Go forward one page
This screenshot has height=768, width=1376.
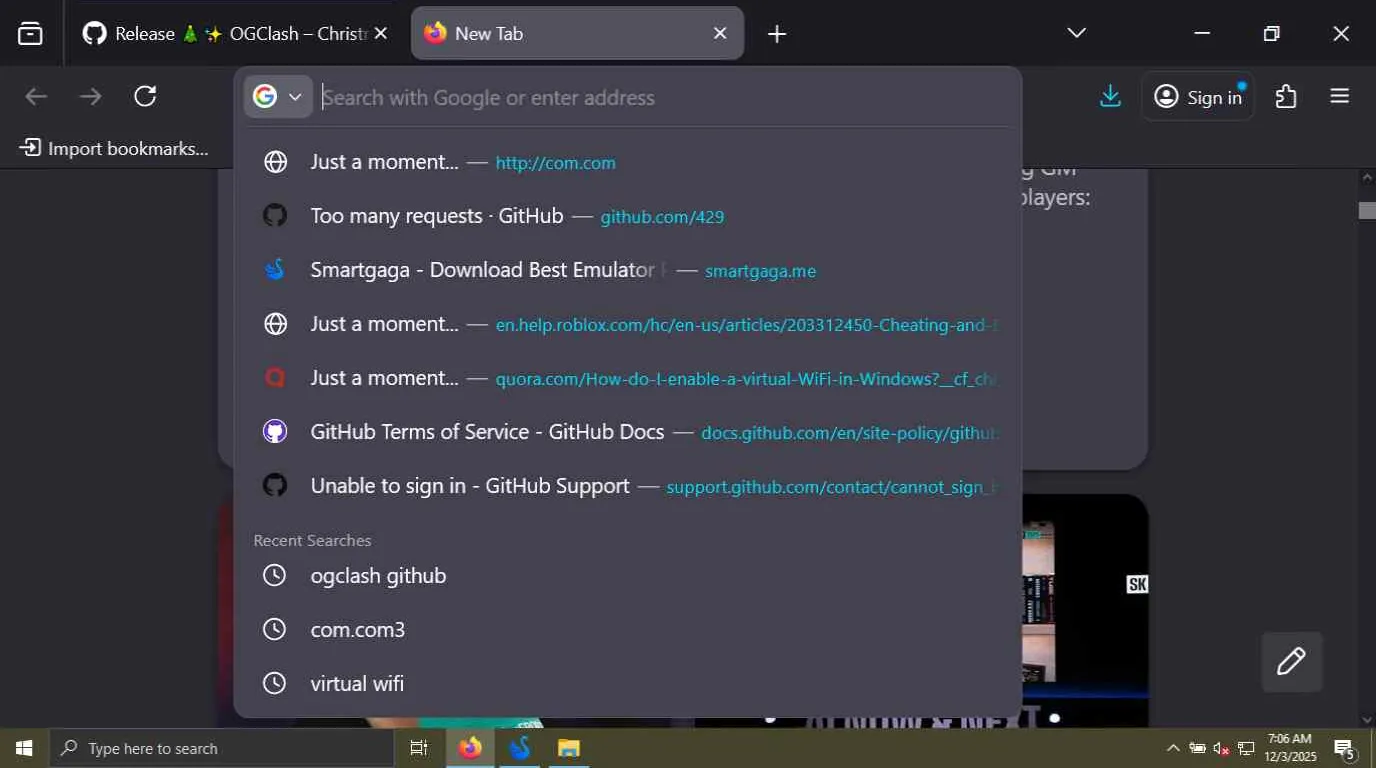pyautogui.click(x=91, y=96)
